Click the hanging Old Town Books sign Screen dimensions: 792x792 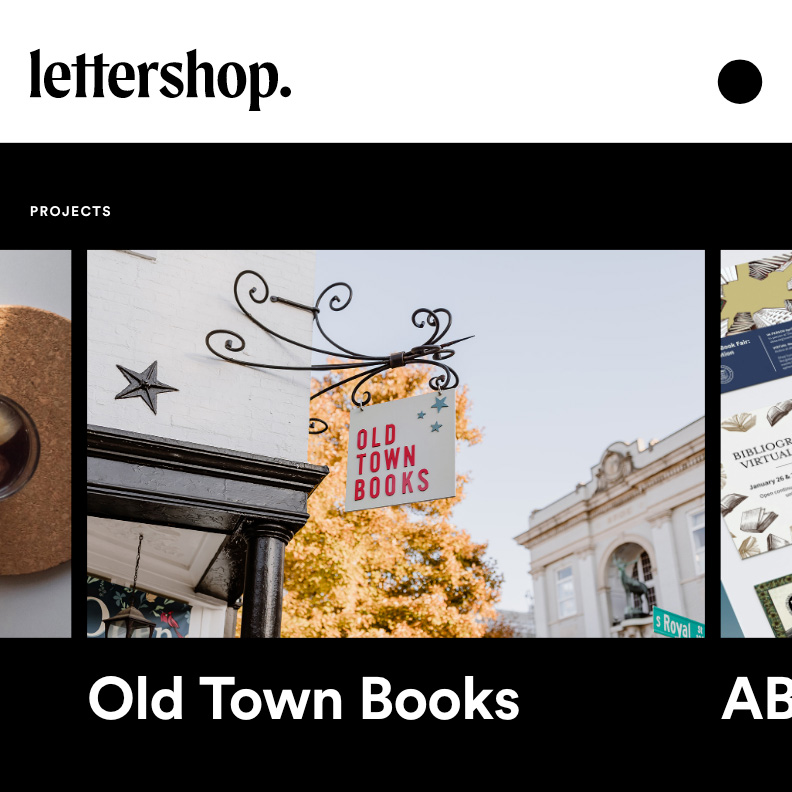pyautogui.click(x=400, y=451)
